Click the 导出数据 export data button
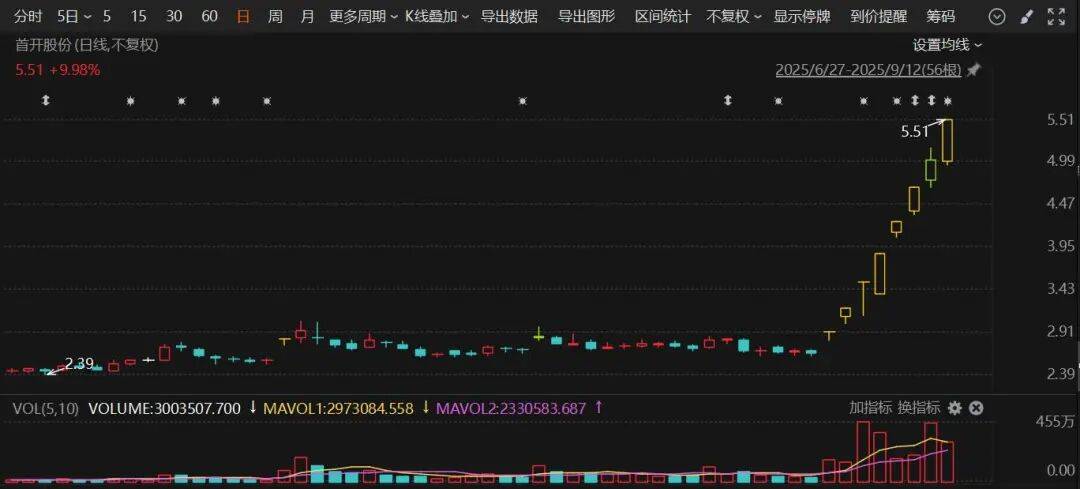Viewport: 1080px width, 489px height. (x=509, y=17)
